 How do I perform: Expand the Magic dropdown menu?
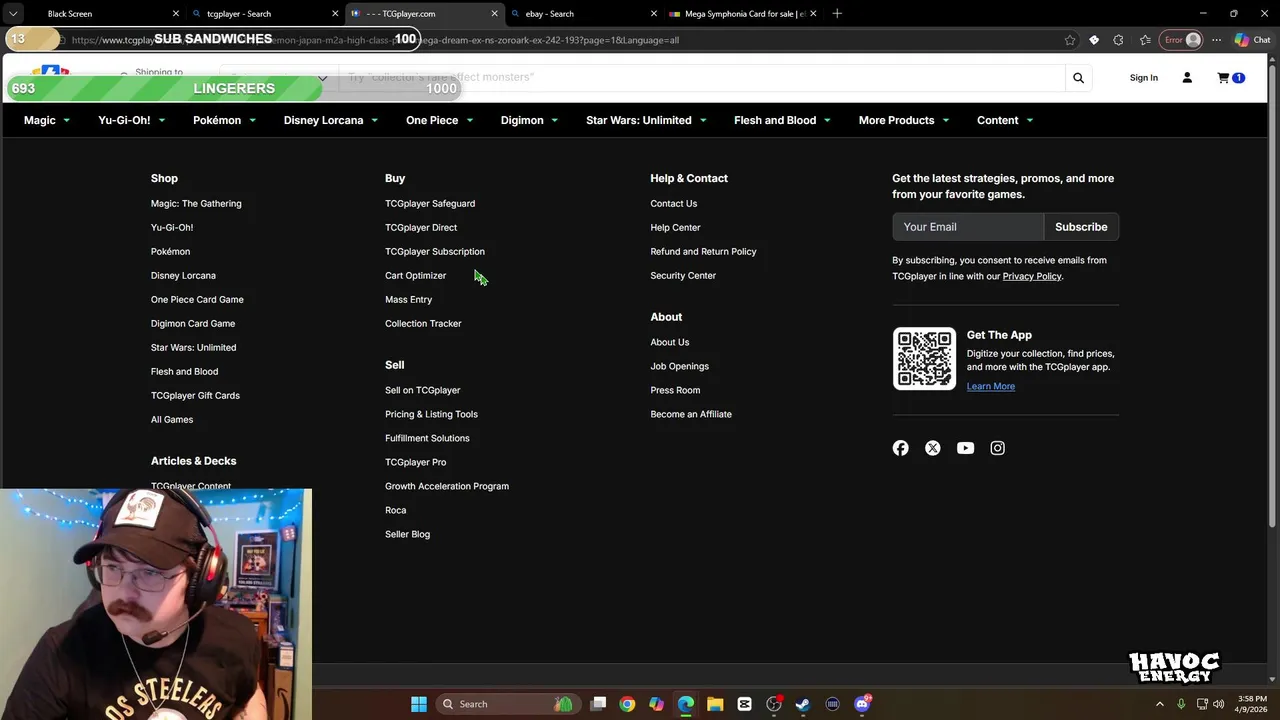[47, 120]
